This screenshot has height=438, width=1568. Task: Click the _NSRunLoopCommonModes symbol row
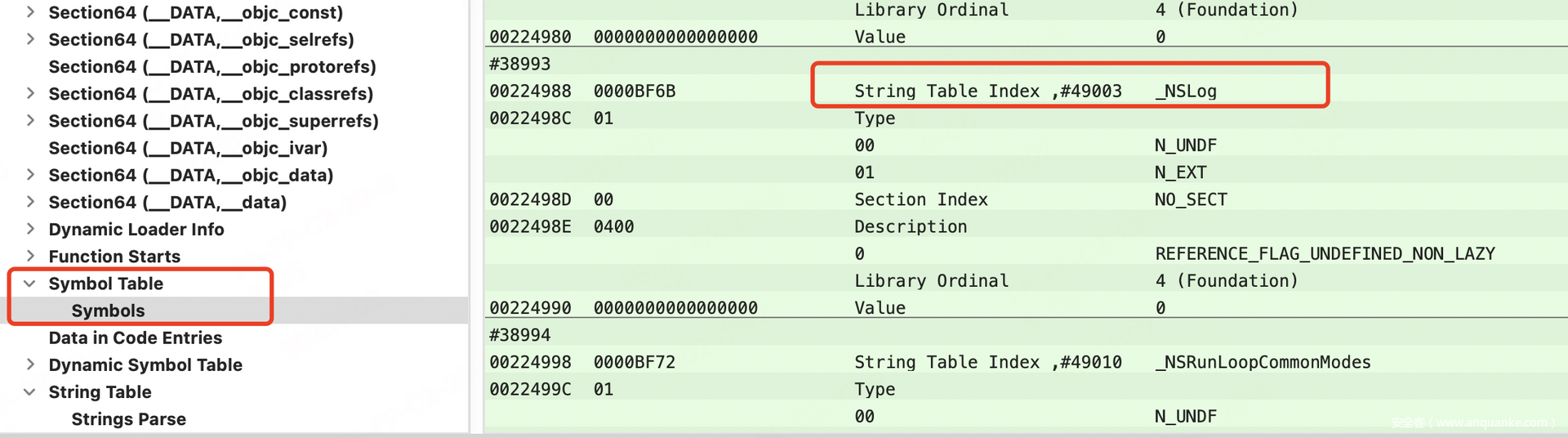click(1262, 362)
